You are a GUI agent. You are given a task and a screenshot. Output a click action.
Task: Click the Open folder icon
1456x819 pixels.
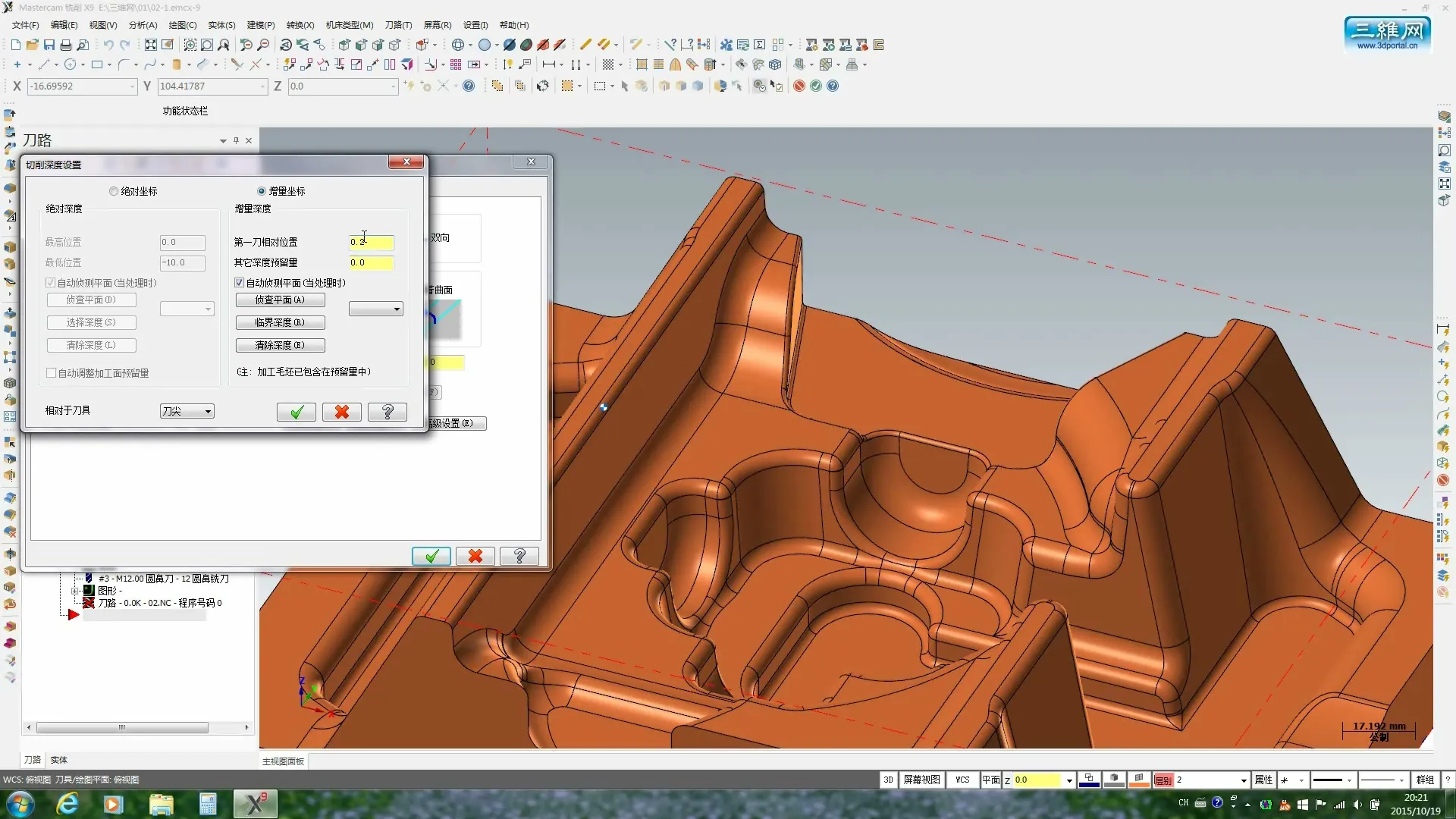point(33,45)
